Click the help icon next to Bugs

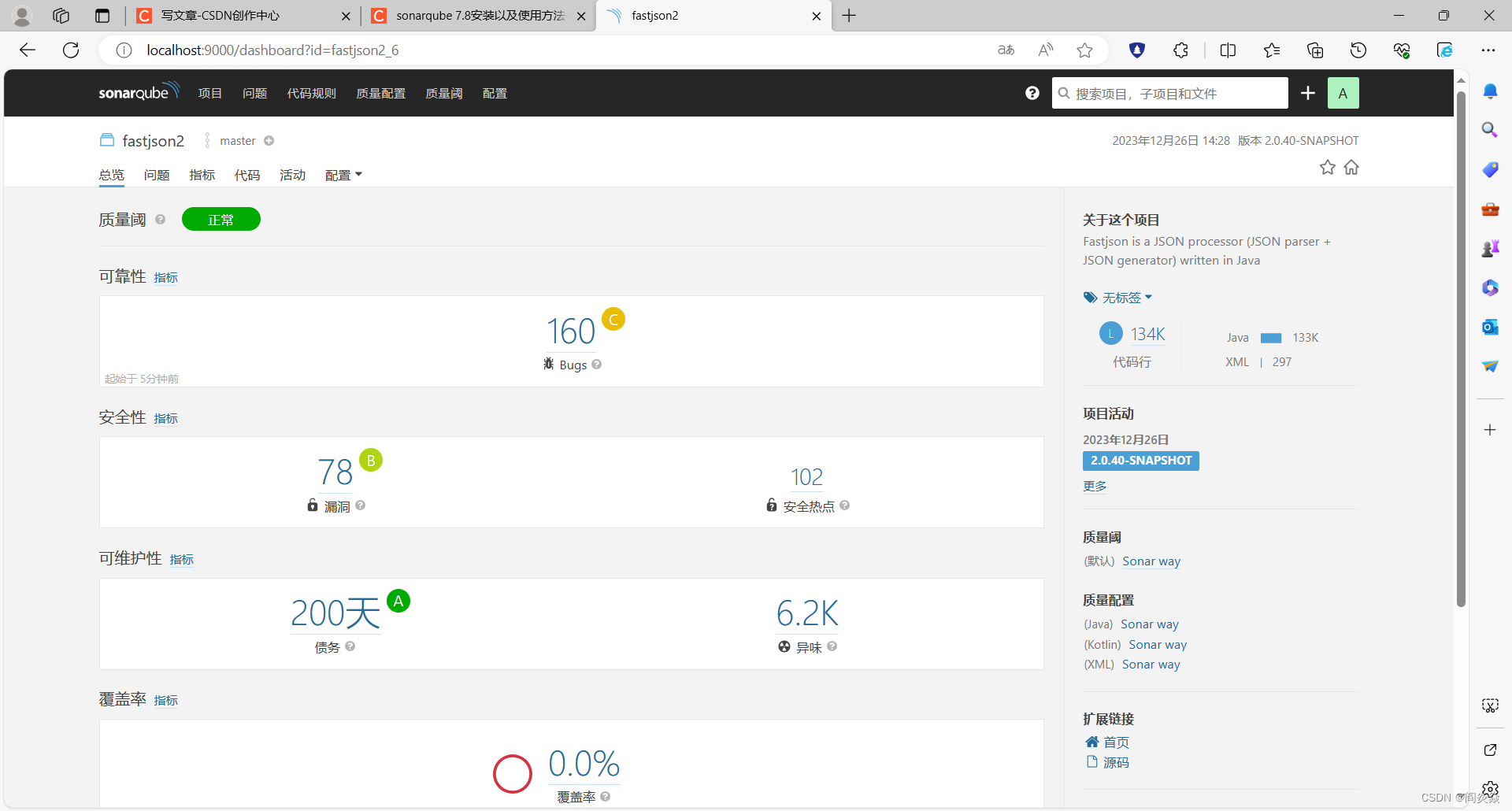pyautogui.click(x=596, y=365)
